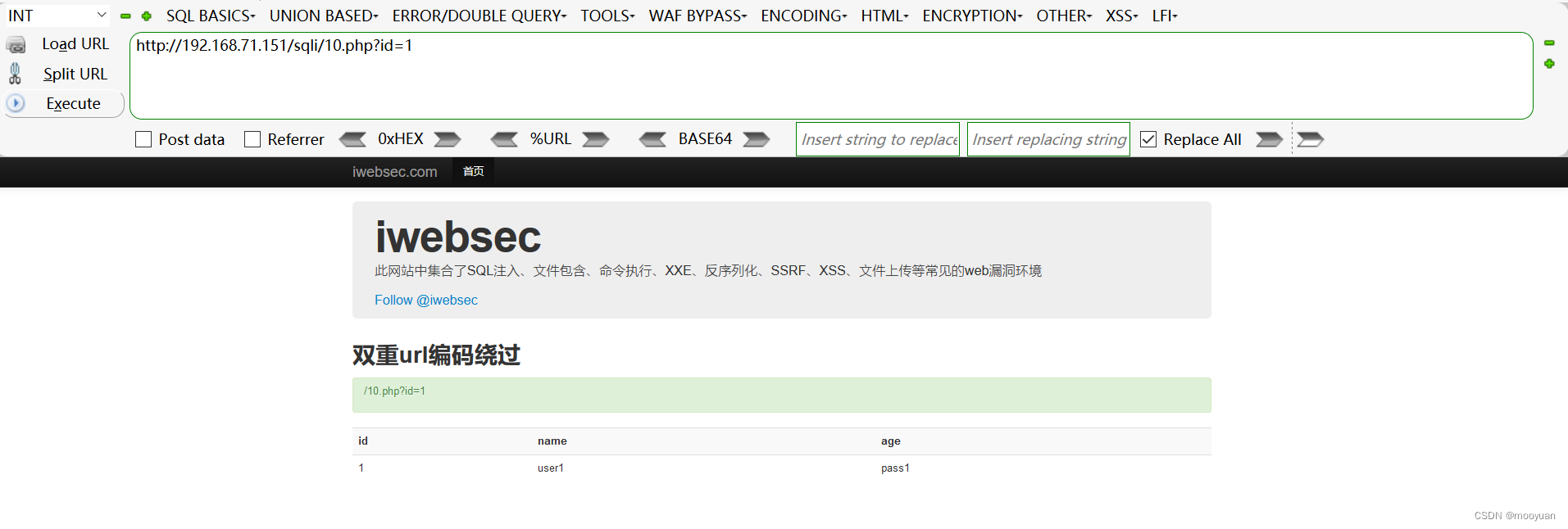Open the ERROR/DOUBLE QUERY menu
1568x529 pixels.
coord(479,16)
